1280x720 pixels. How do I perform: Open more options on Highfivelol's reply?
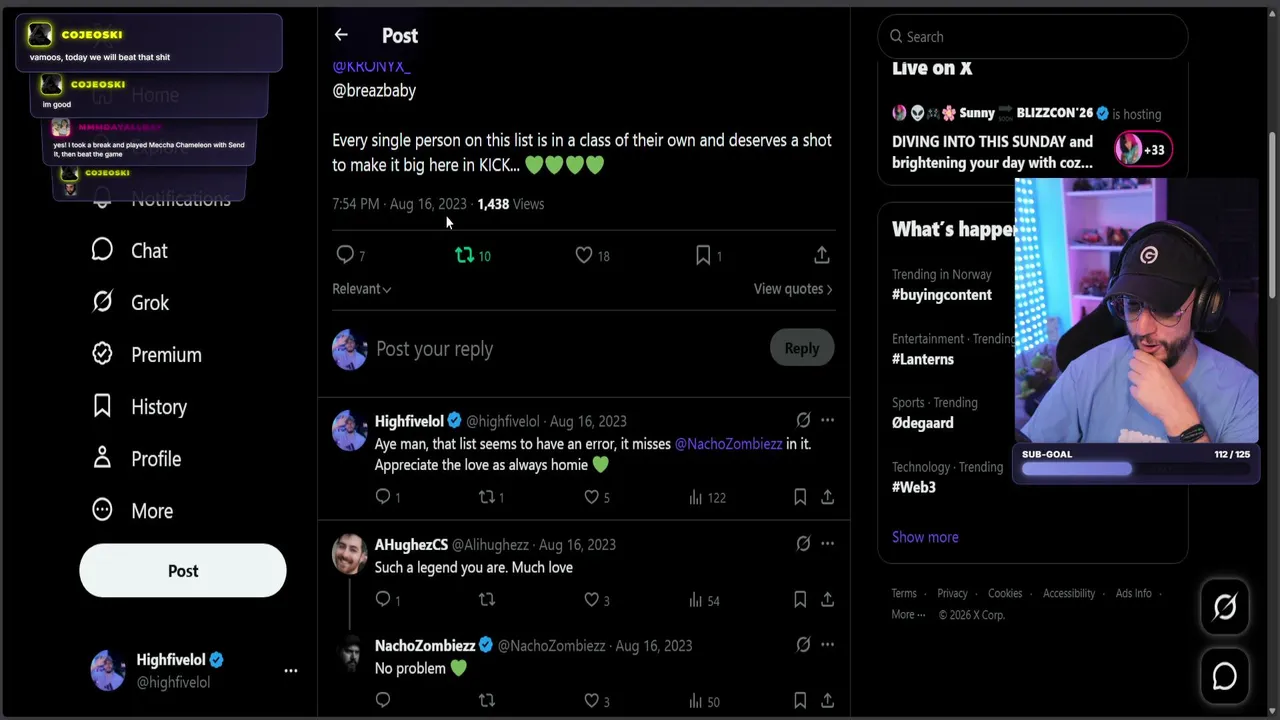(827, 420)
